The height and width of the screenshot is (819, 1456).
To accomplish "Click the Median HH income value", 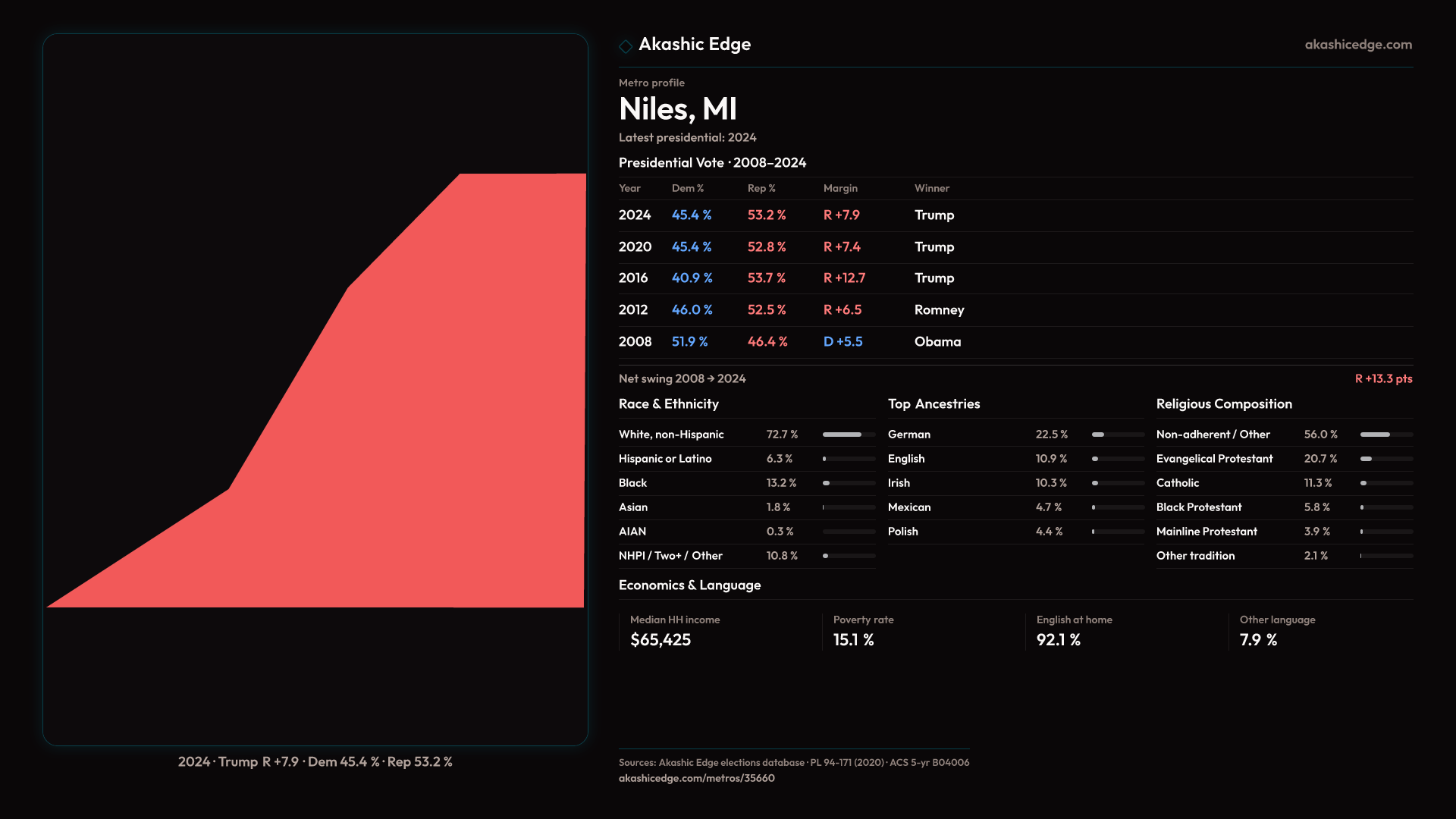I will coord(661,640).
